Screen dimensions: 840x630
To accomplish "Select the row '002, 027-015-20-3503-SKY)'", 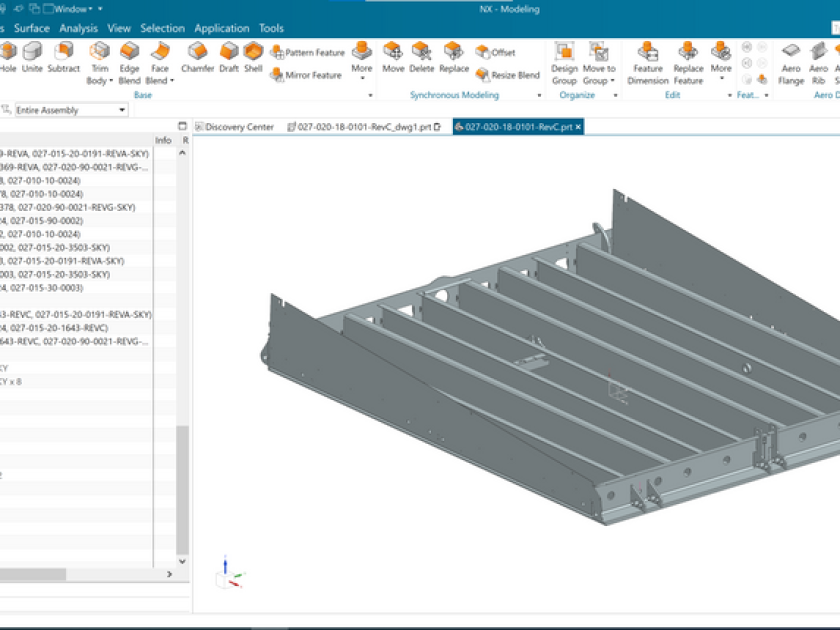I will pyautogui.click(x=77, y=248).
